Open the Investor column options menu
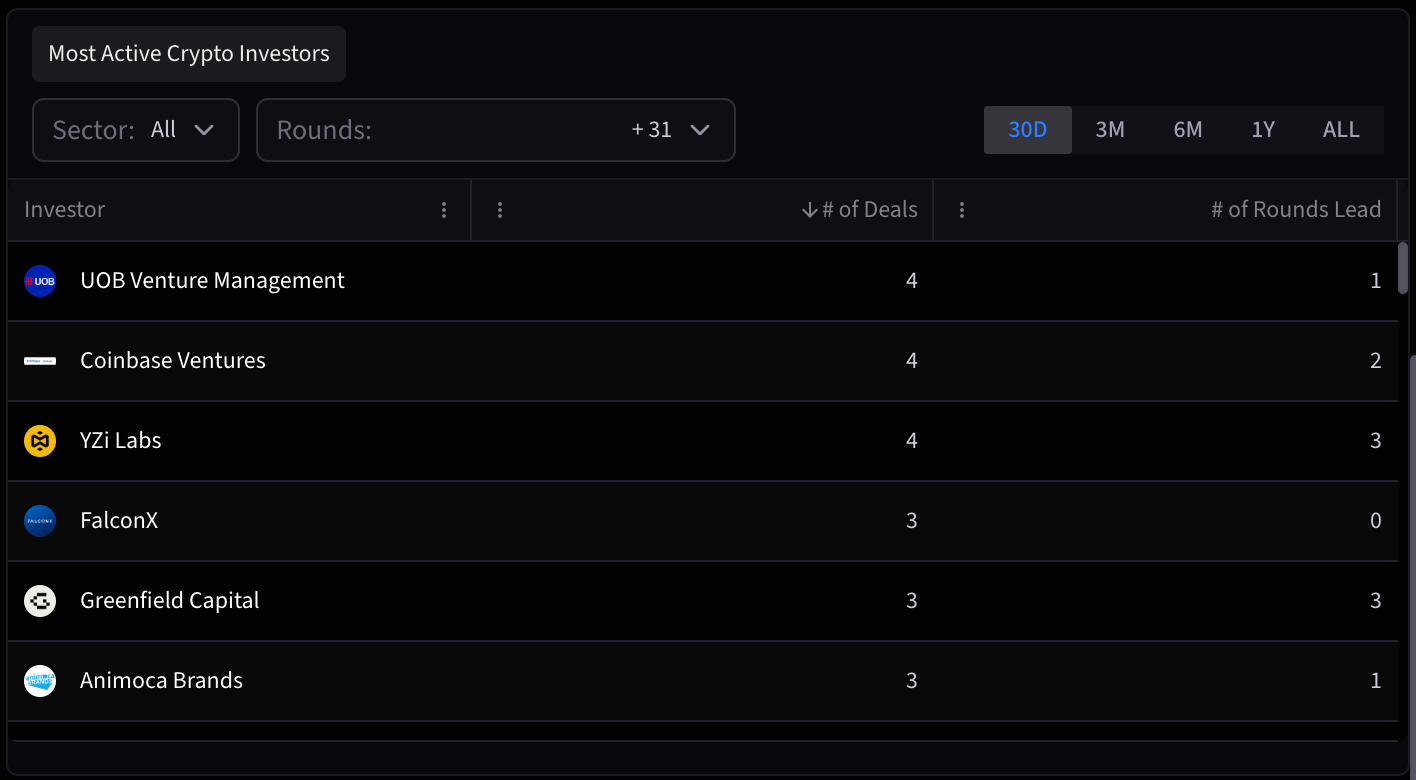Image resolution: width=1416 pixels, height=780 pixels. click(444, 210)
